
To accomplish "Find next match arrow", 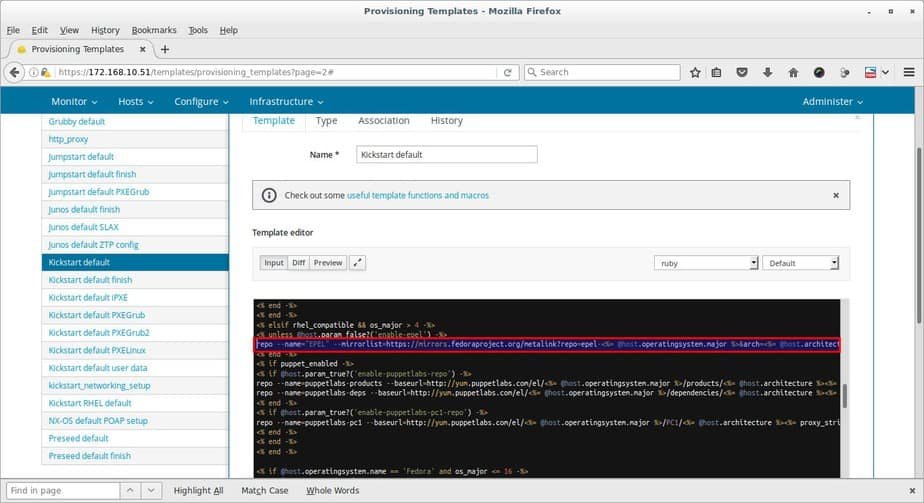I will (x=151, y=490).
